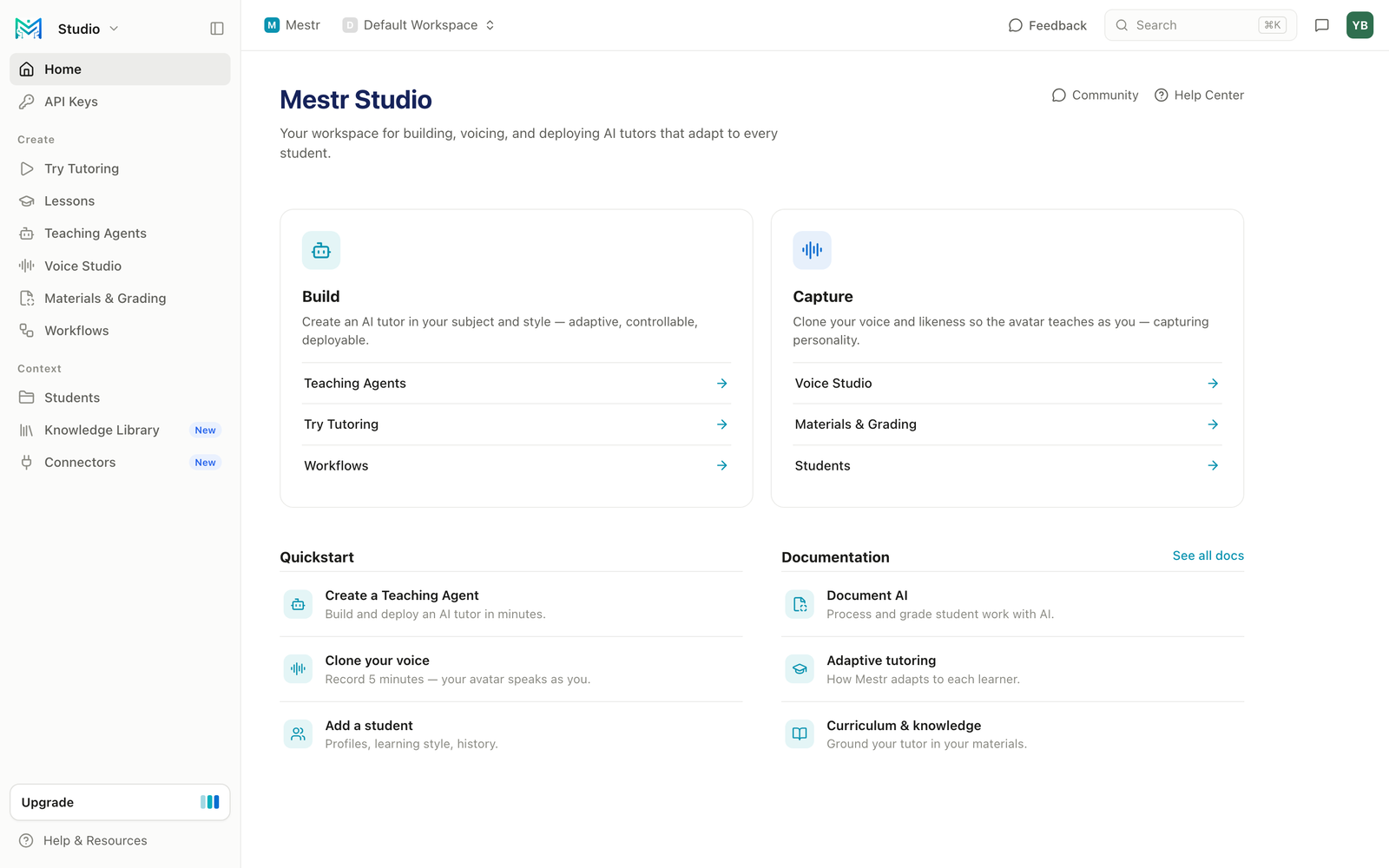Click the Default Workspace D badge icon
The image size is (1389, 868).
350,25
